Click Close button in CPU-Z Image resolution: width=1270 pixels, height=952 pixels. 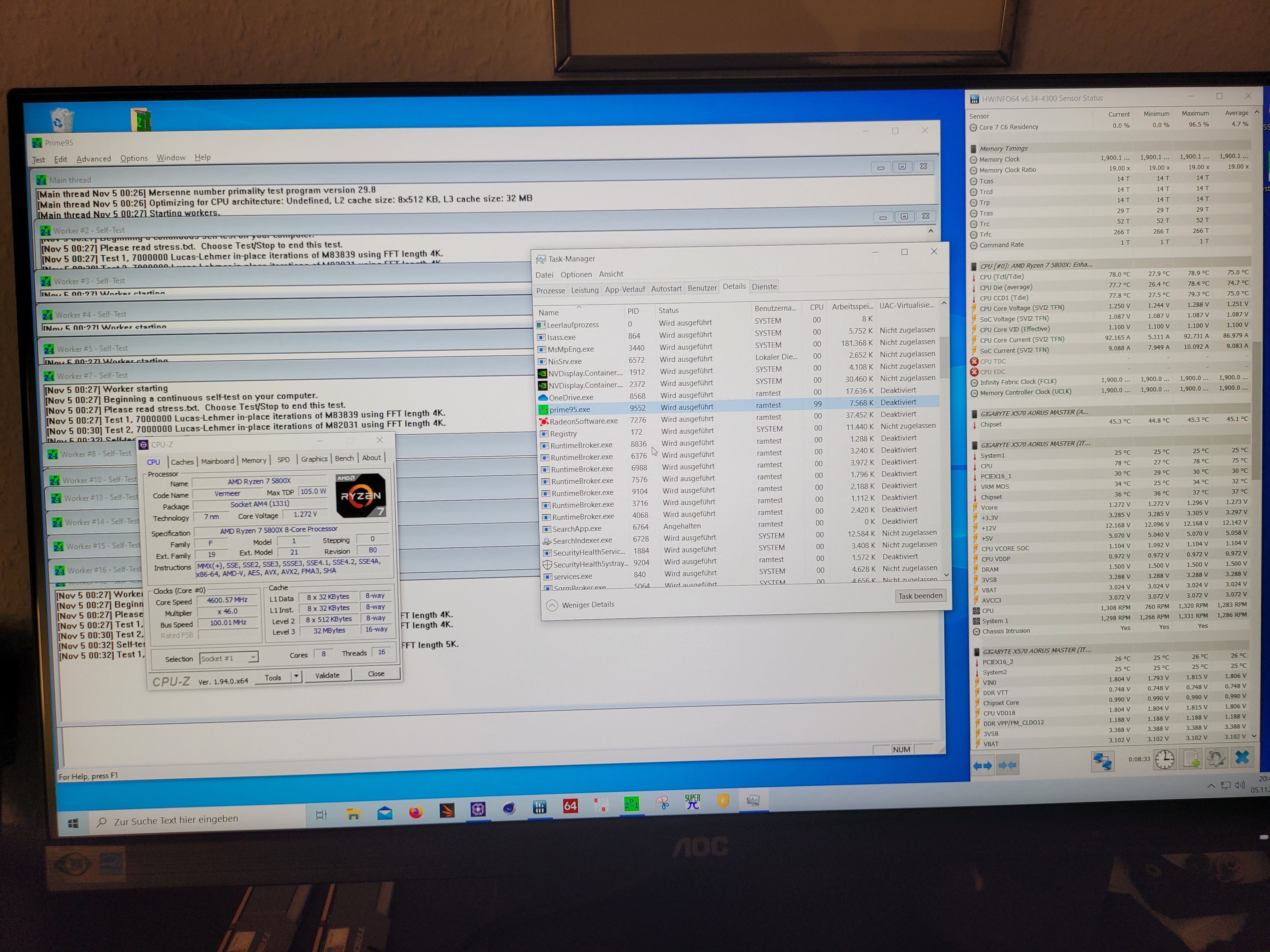click(376, 674)
